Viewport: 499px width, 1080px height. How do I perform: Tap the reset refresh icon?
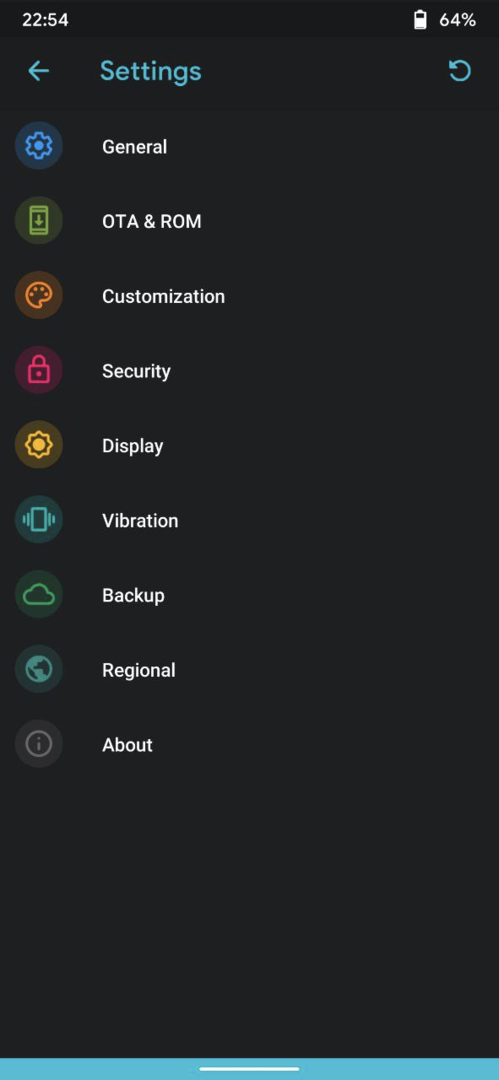460,70
